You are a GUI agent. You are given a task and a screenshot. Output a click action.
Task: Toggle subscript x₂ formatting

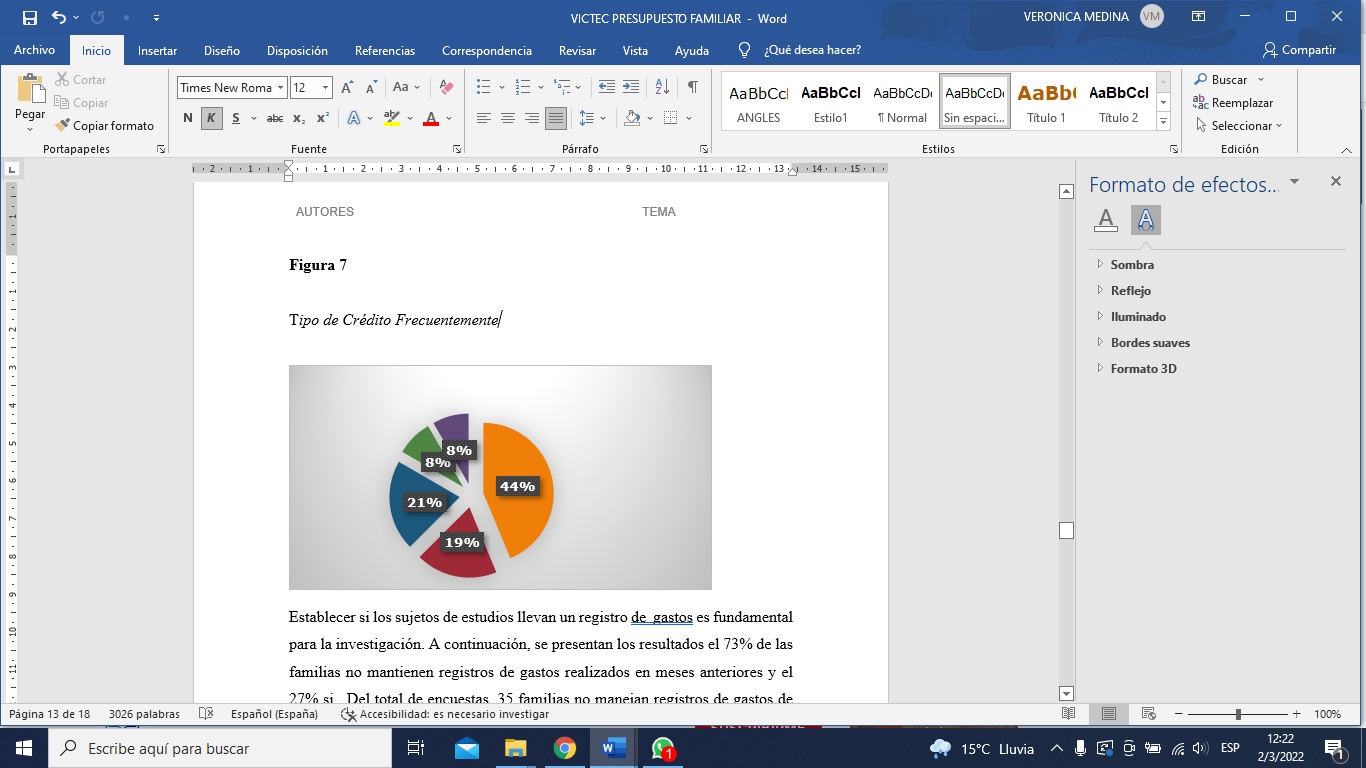click(299, 118)
